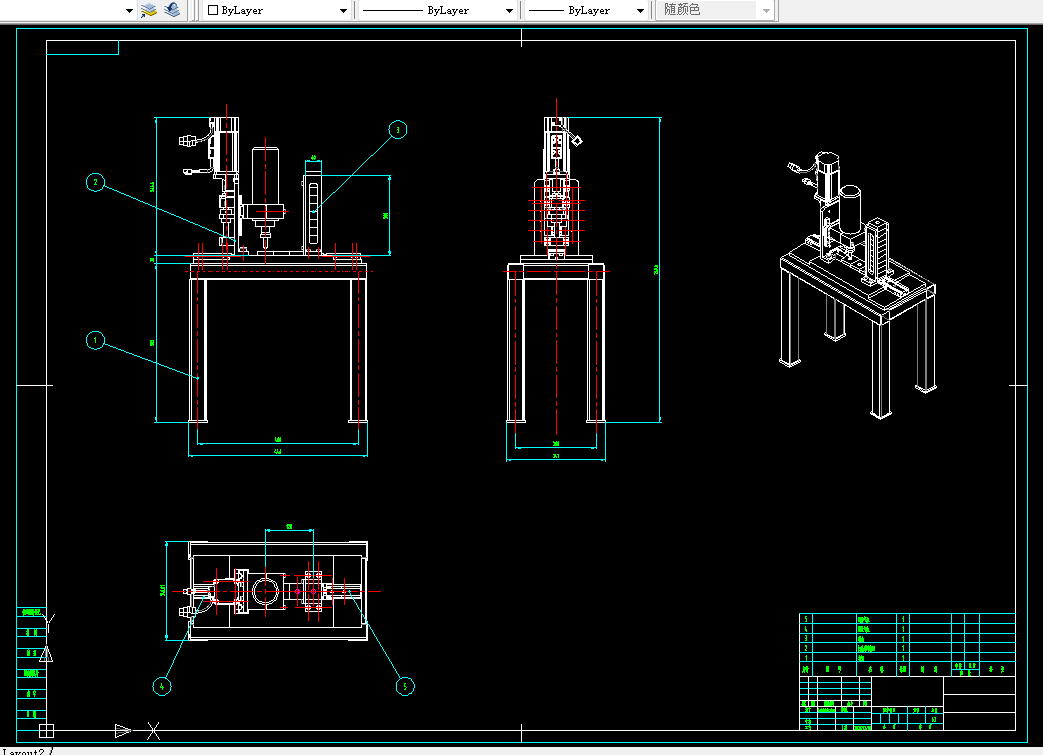Select part balloon number 3
This screenshot has height=755, width=1043.
click(398, 130)
